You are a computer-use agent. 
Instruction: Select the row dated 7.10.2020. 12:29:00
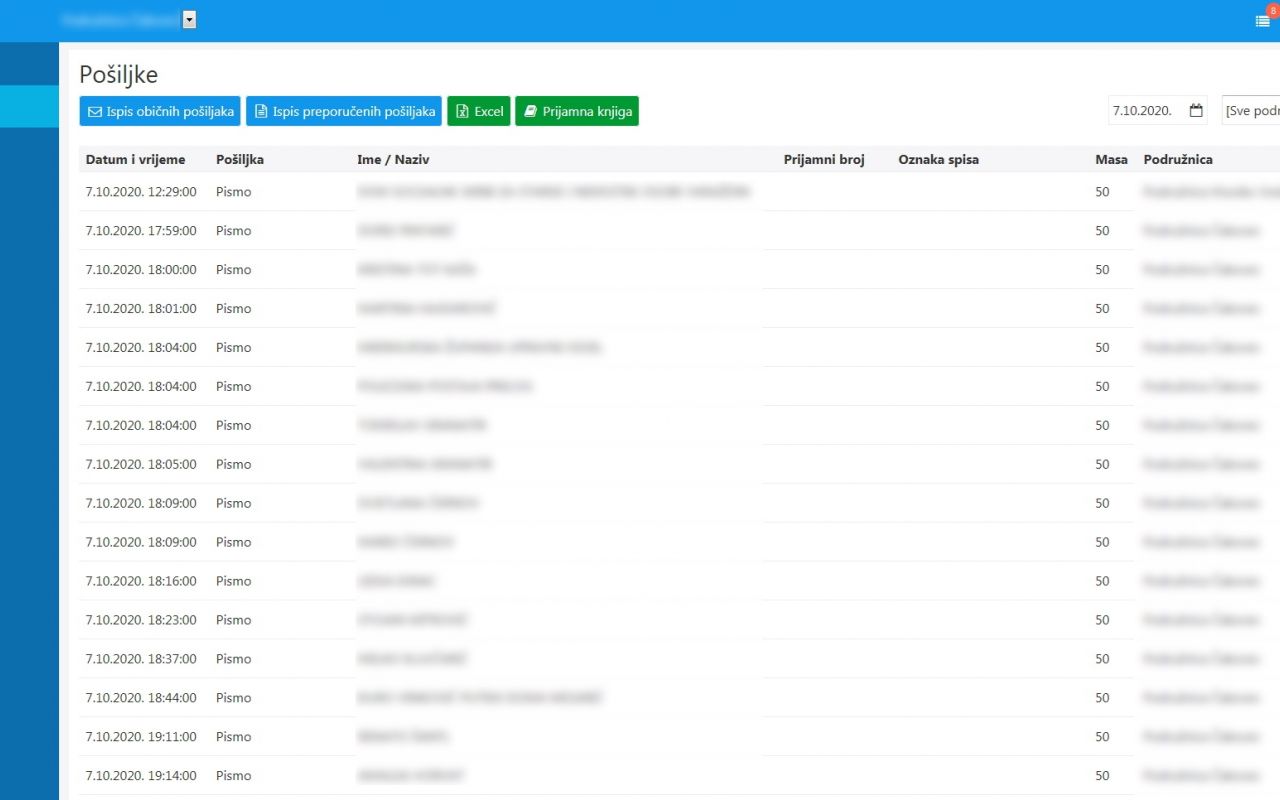point(141,192)
